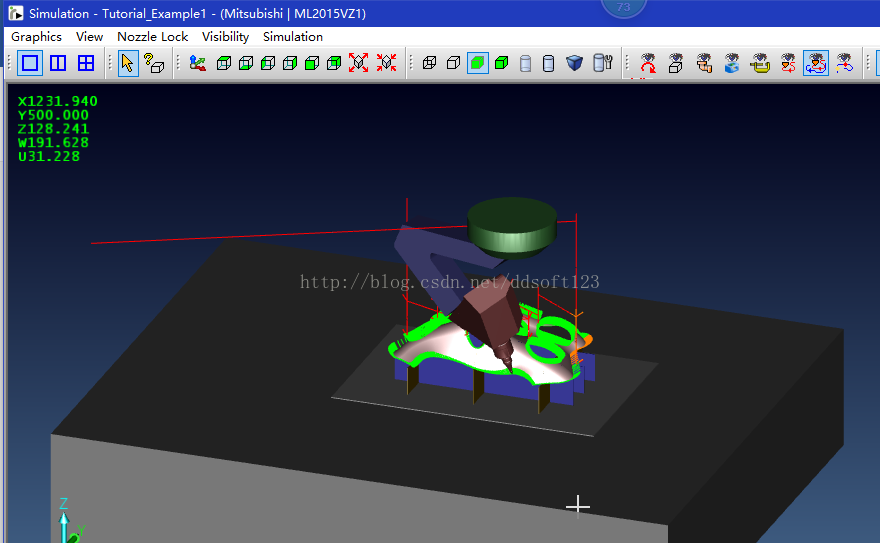Click zoom icon with inward red arrows
Viewport: 880px width, 543px height.
click(387, 63)
